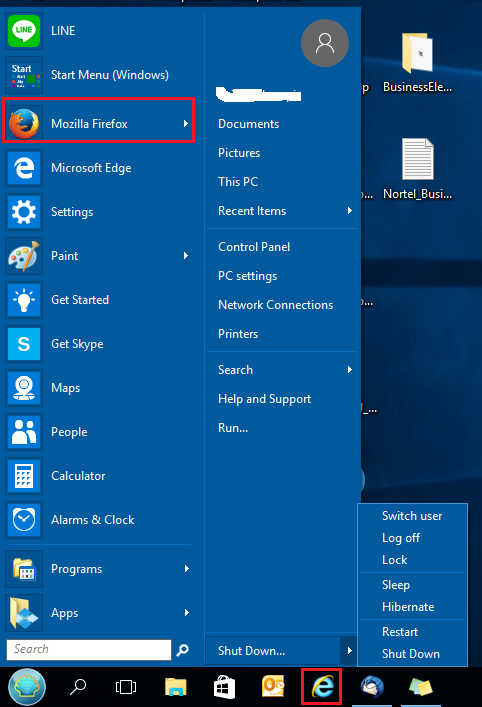This screenshot has width=482, height=707.
Task: Open Outlook from taskbar
Action: pyautogui.click(x=273, y=686)
